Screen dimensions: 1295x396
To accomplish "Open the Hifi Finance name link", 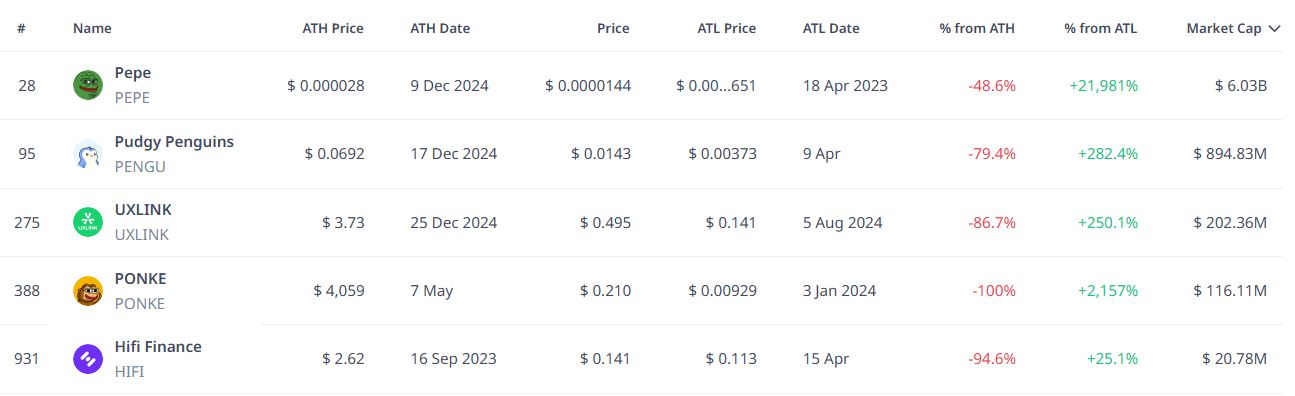I will click(158, 347).
